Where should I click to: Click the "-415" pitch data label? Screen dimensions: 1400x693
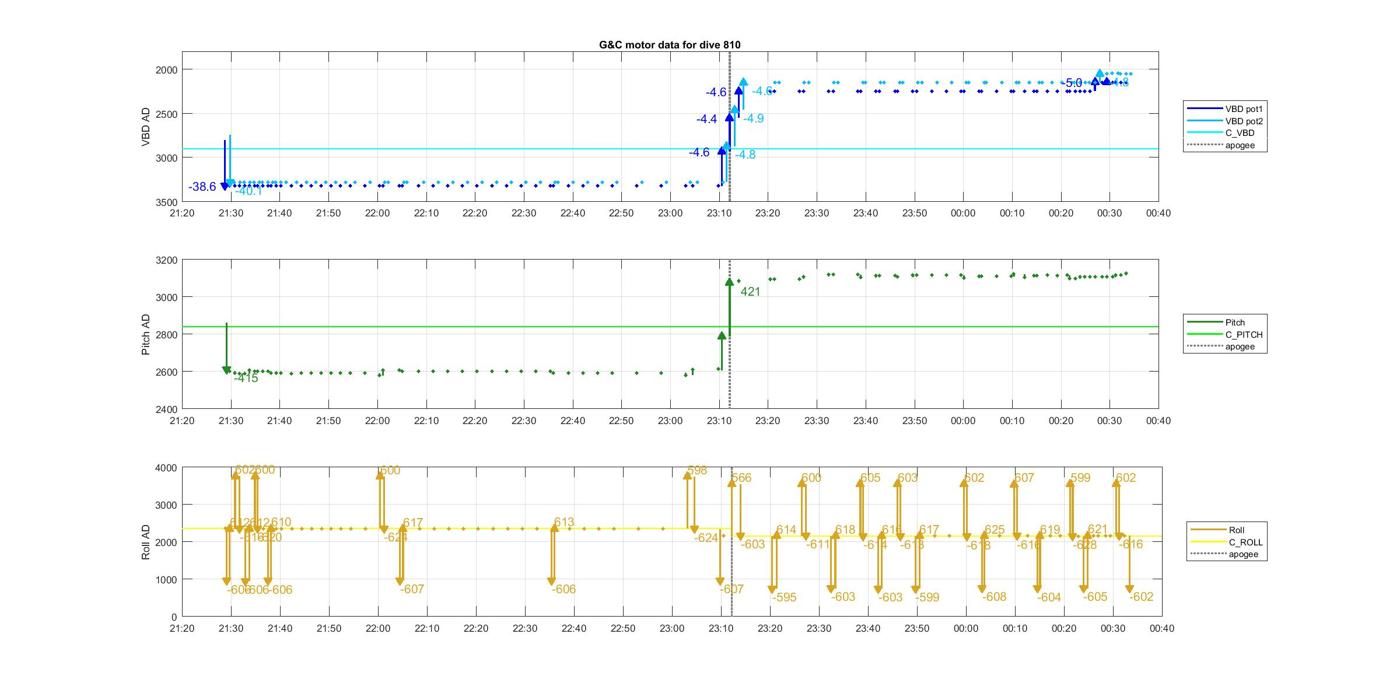(x=246, y=378)
